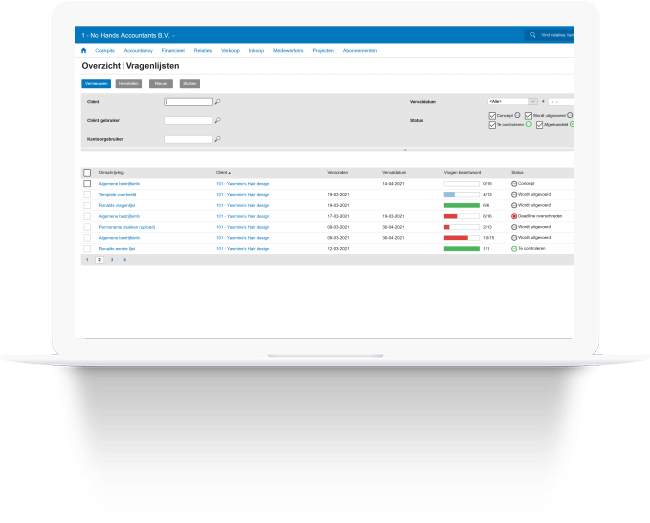Click the green progress bar in Ronalds vragenlijst row
The width and height of the screenshot is (650, 523).
[x=461, y=205]
